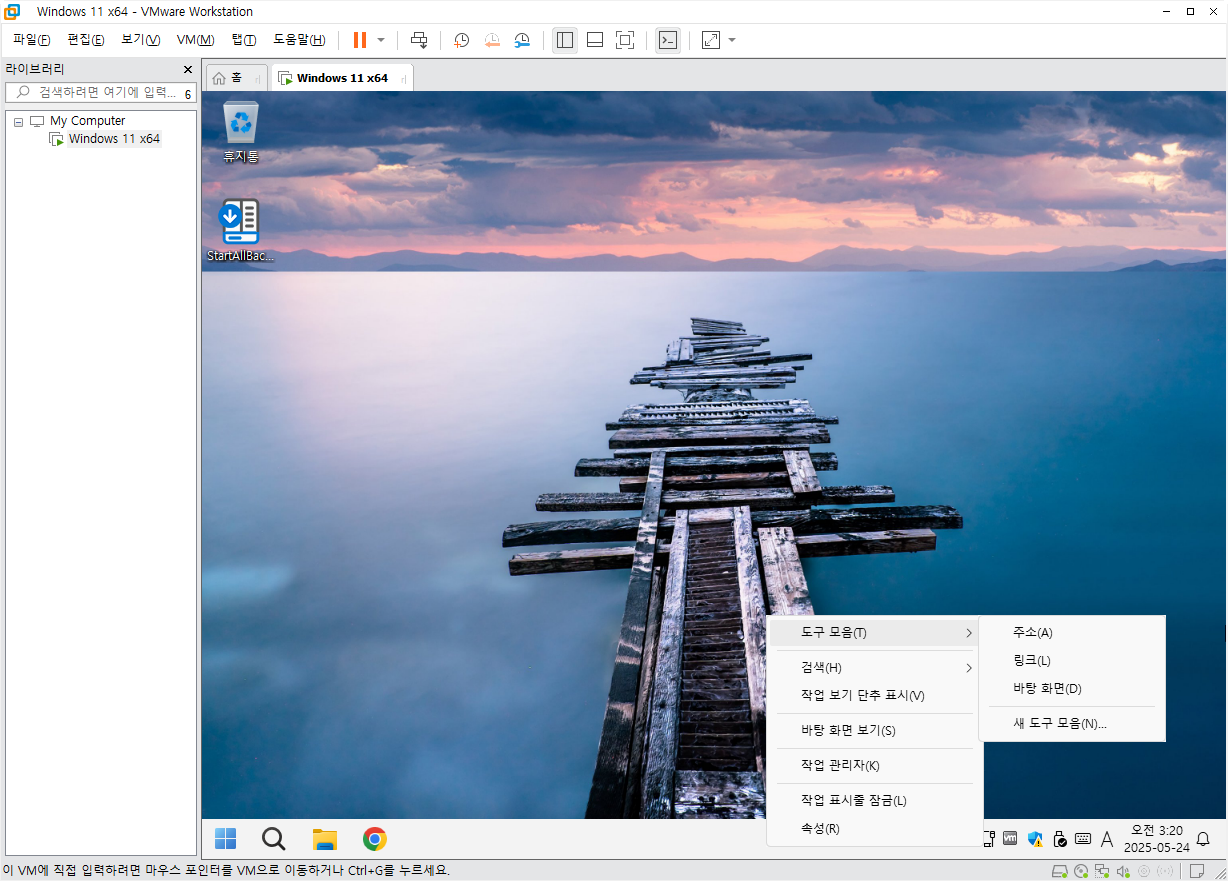Screen dimensions: 1228x881
Task: Switch to the Windows 11 x64 tab
Action: tap(342, 78)
